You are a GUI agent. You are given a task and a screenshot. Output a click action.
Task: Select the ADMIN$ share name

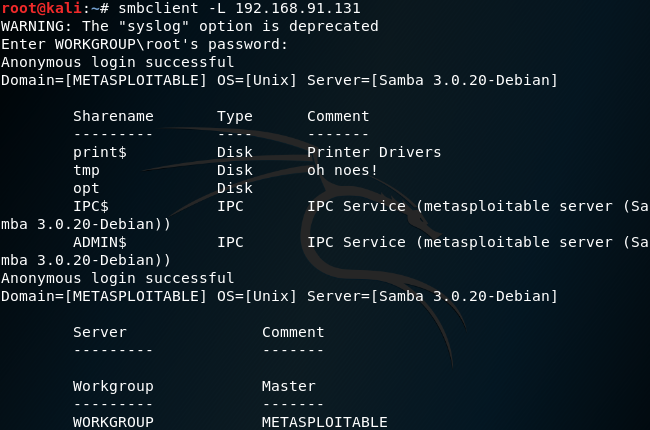click(100, 243)
